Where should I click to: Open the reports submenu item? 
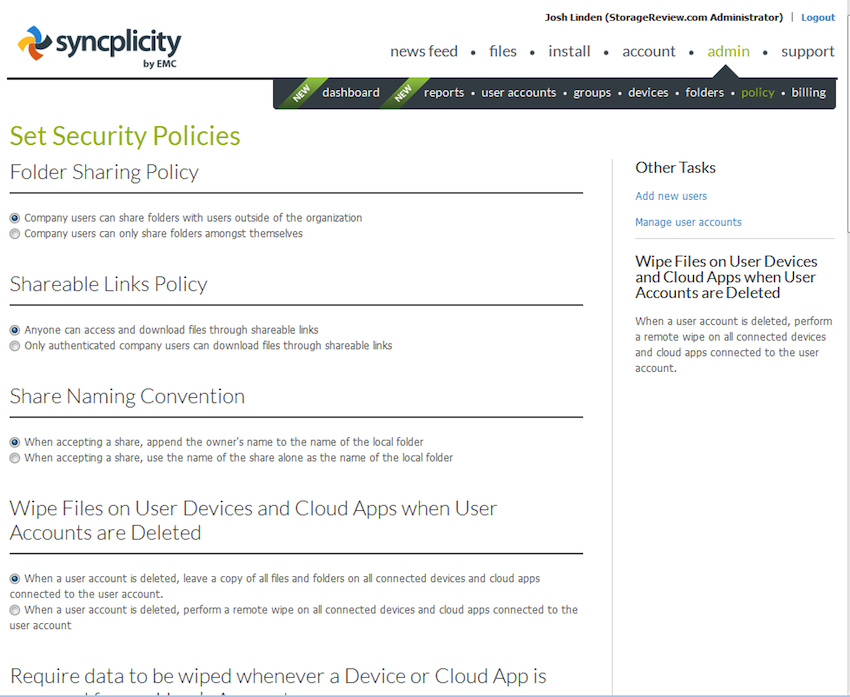tap(443, 93)
